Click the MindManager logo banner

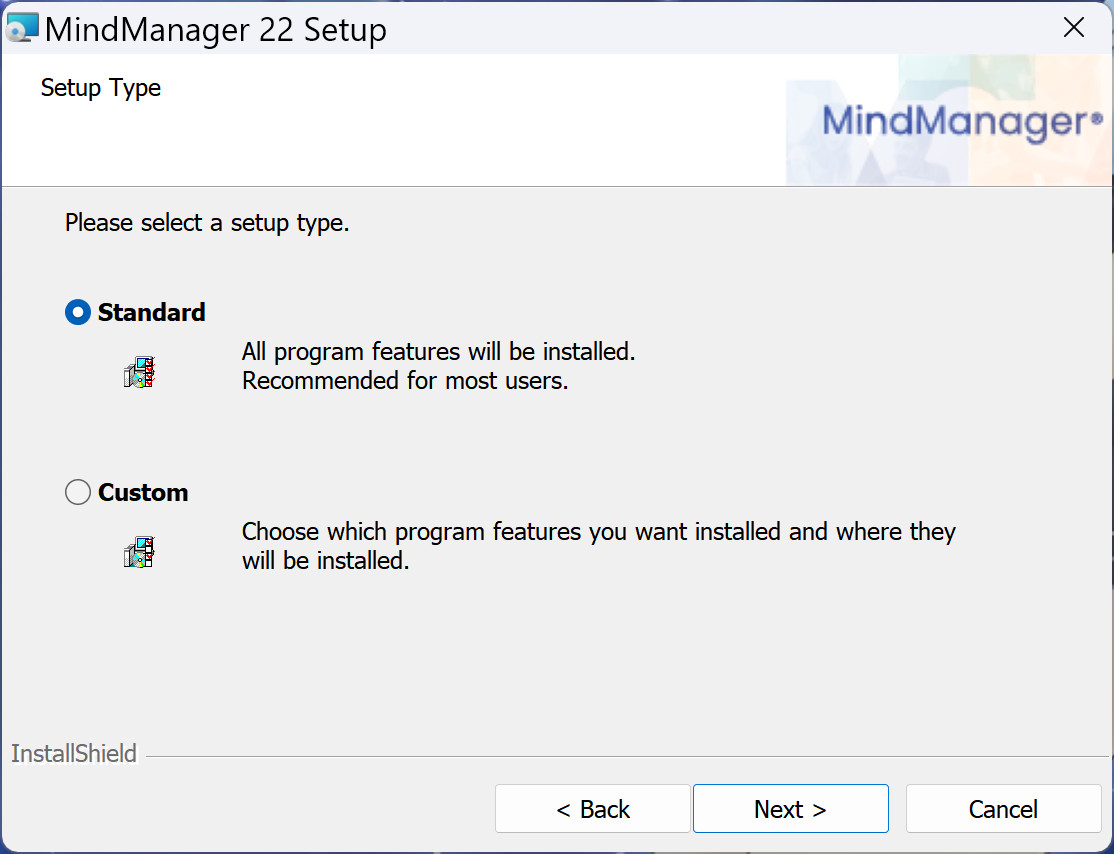pyautogui.click(x=948, y=120)
